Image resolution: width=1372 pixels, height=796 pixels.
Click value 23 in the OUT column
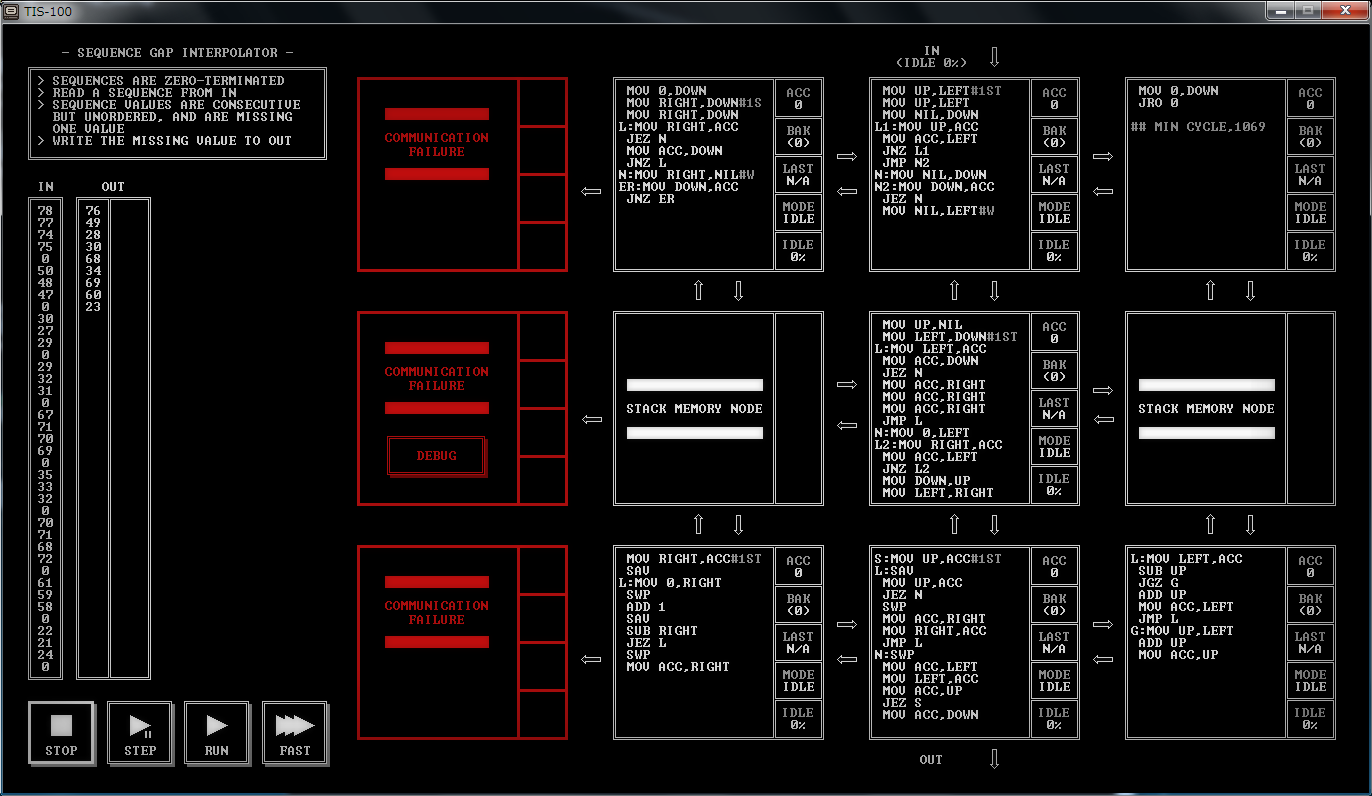tap(93, 307)
